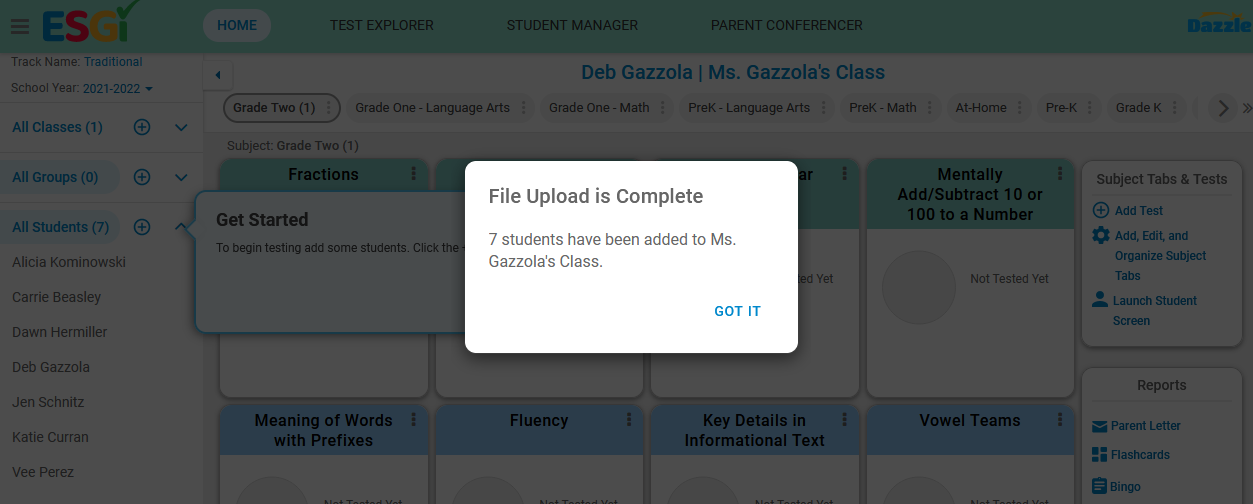The width and height of the screenshot is (1253, 504).
Task: Add a student with plus icon
Action: 142,227
